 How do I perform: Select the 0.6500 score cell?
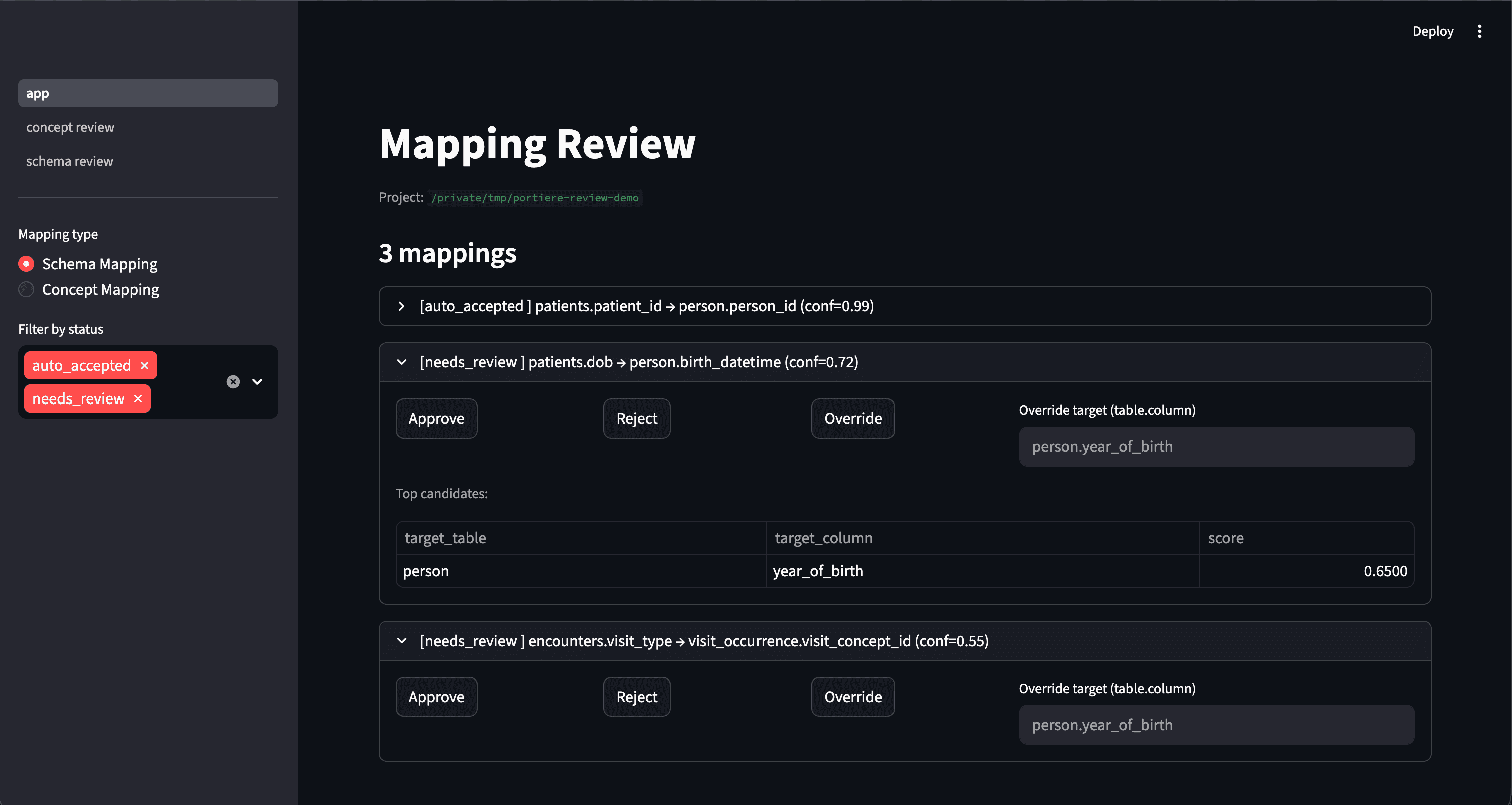click(x=1307, y=571)
